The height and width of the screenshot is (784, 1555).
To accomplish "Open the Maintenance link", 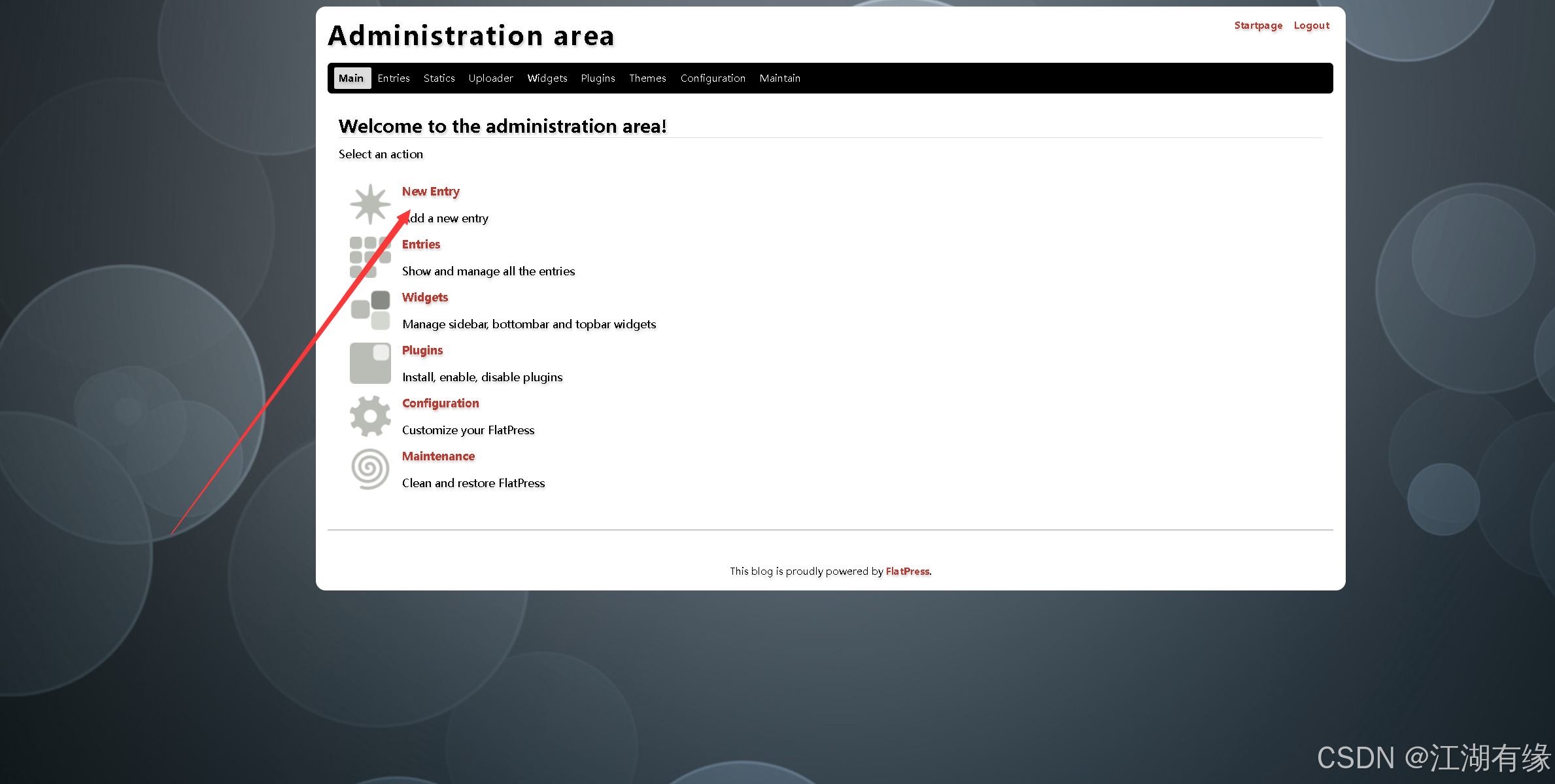I will click(x=438, y=456).
